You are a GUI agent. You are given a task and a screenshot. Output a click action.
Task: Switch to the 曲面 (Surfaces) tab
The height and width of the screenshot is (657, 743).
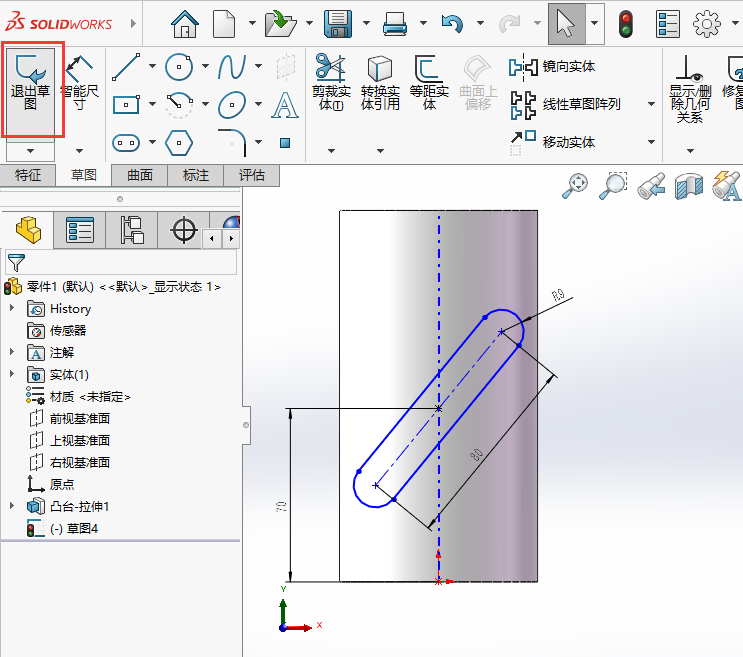tap(140, 175)
